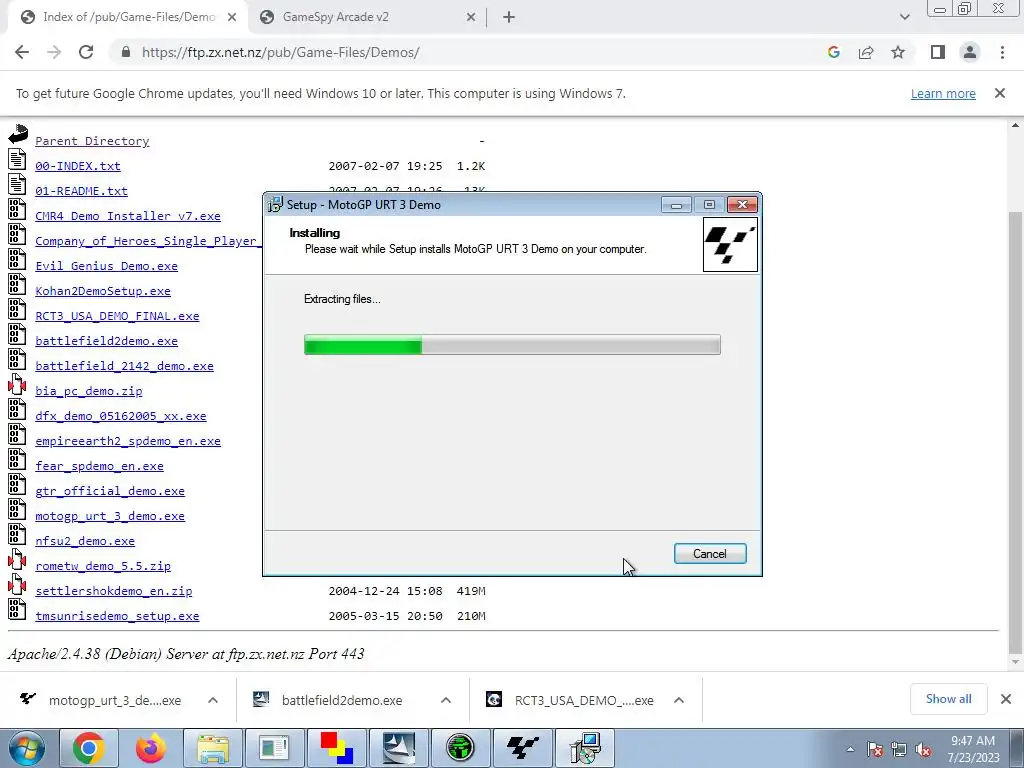Expand options for battlefield2demo.exe download
This screenshot has height=768, width=1024.
[446, 700]
